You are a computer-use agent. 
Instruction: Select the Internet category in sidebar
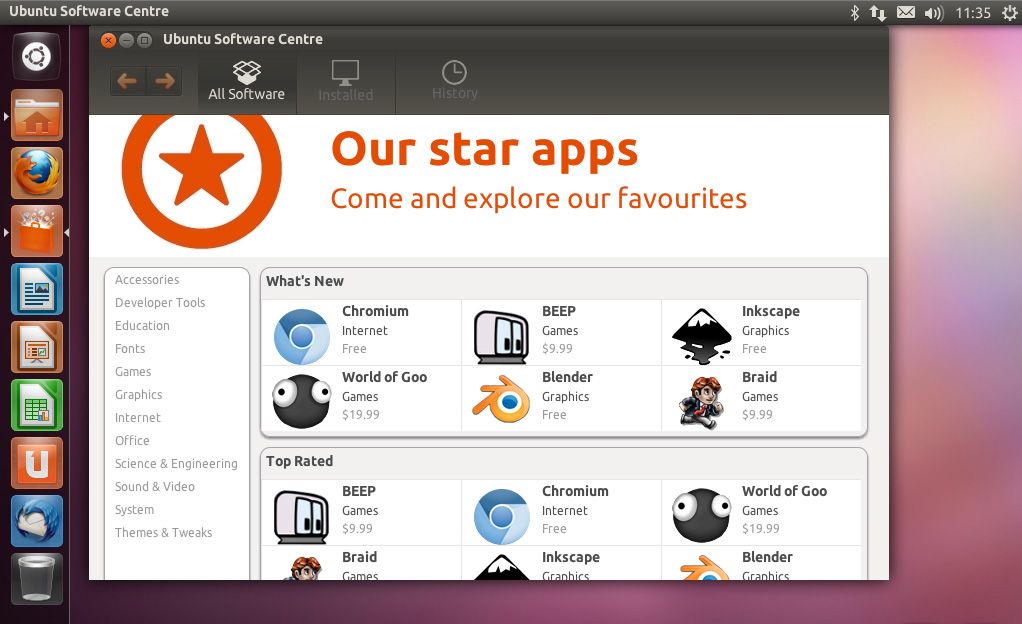coord(138,417)
